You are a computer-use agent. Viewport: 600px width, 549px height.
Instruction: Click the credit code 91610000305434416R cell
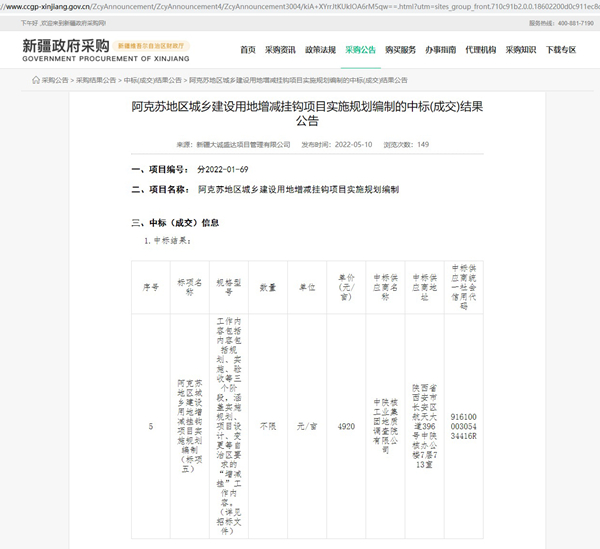click(464, 426)
